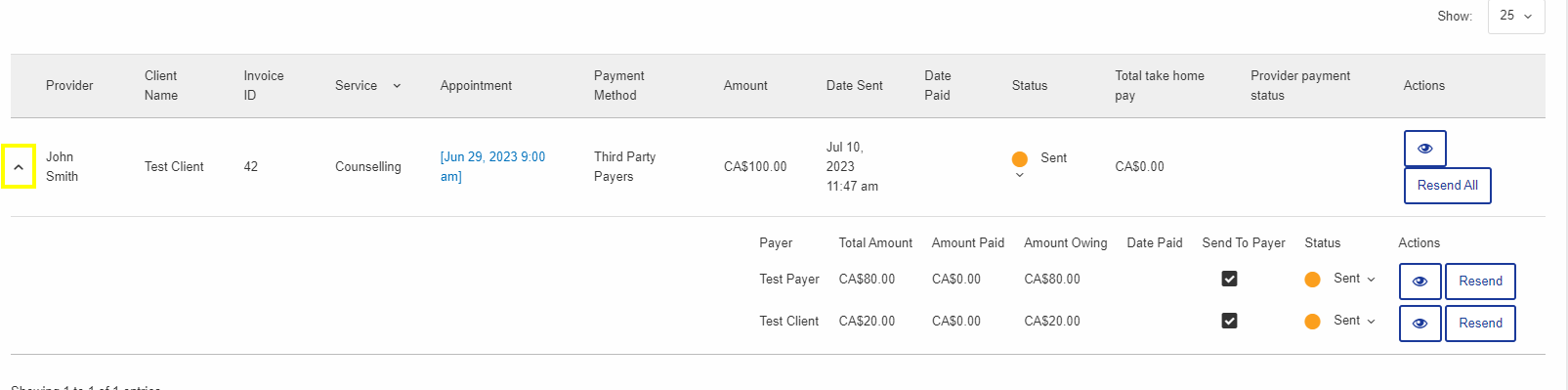Sort by the Provider column header
The image size is (1568, 390).
pos(69,86)
